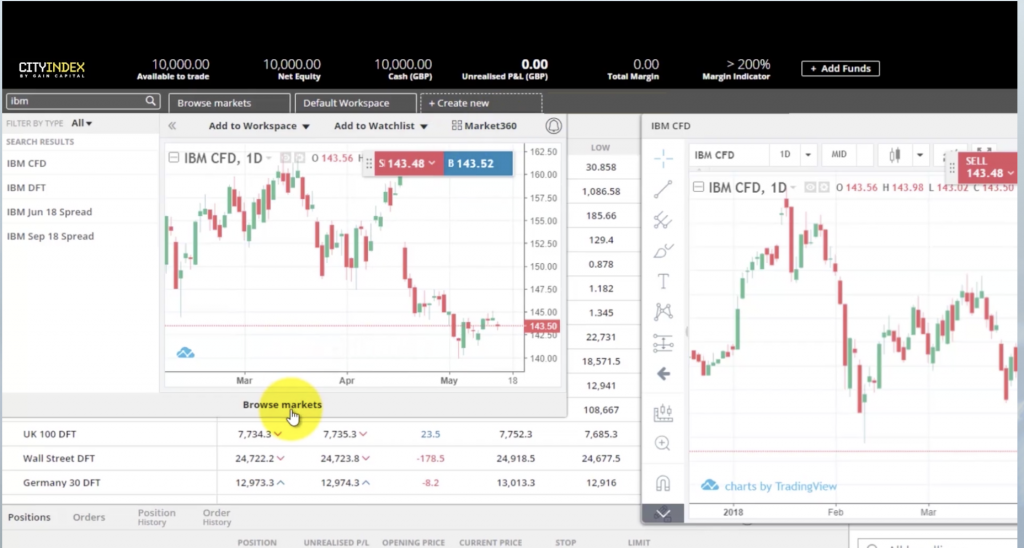Click the price alert bell icon

553,126
